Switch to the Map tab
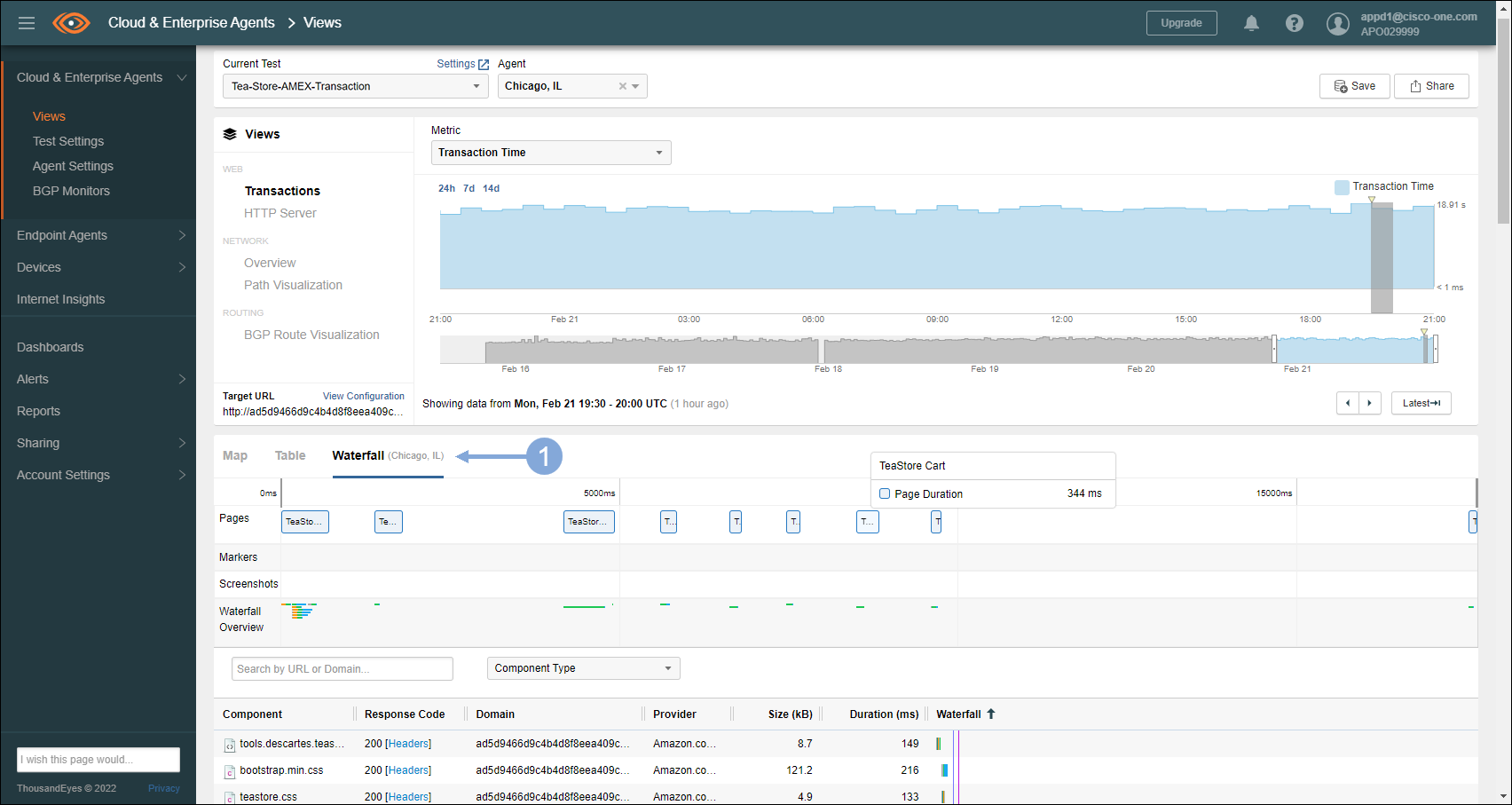Viewport: 1512px width, 805px height. [235, 455]
